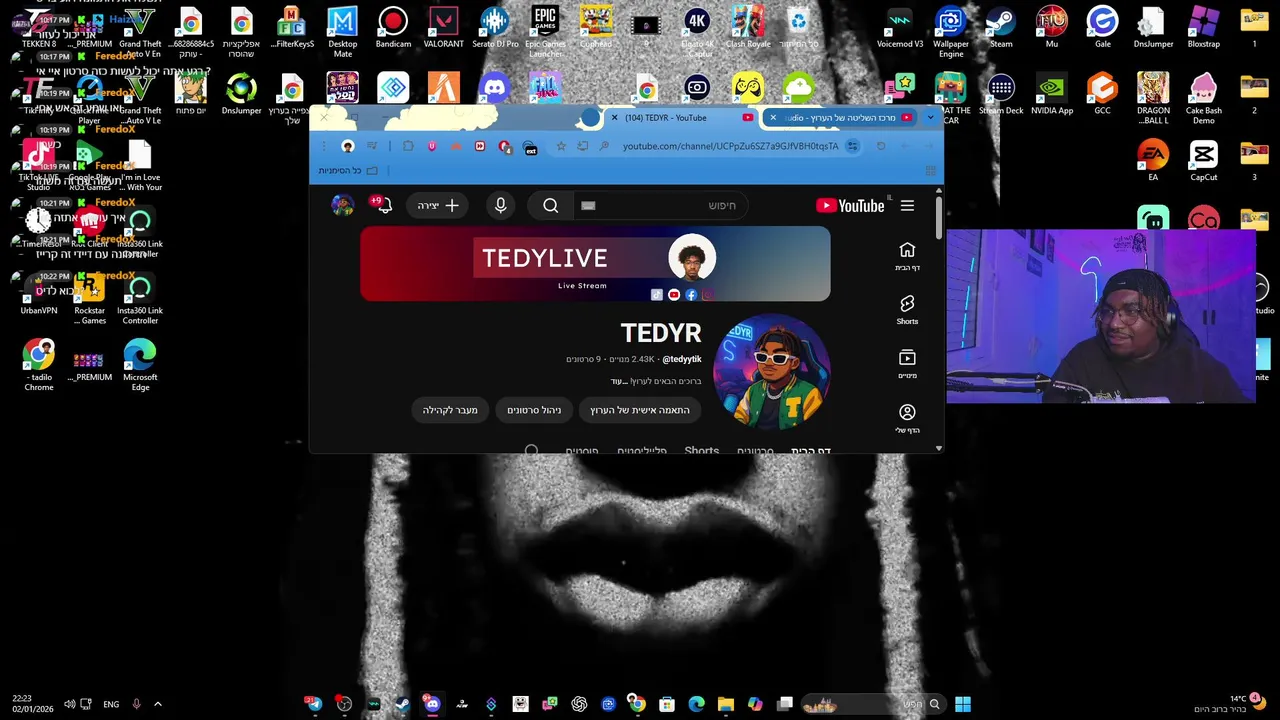Open the Steam desktop shortcut
The height and width of the screenshot is (720, 1280).
coord(1001,28)
